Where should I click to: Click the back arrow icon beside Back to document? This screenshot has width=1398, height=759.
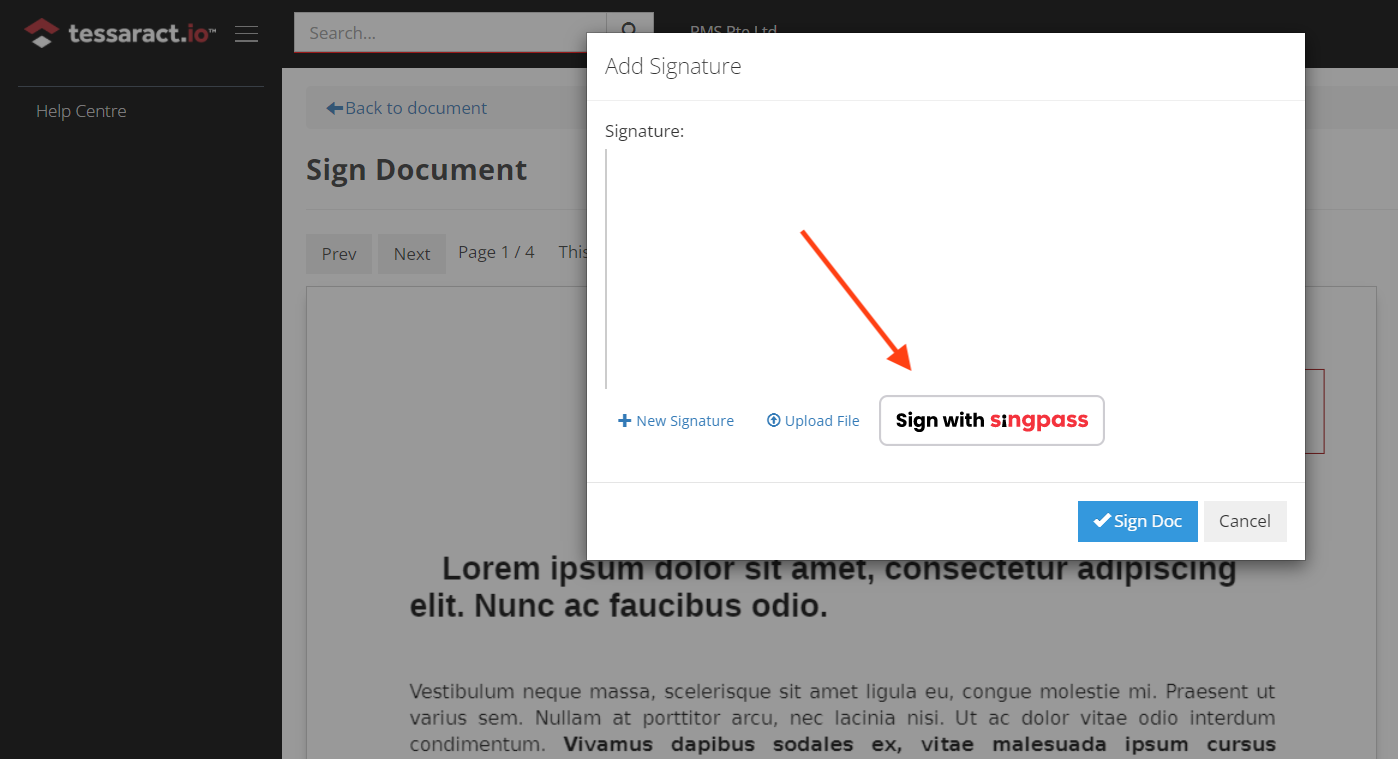[x=333, y=107]
